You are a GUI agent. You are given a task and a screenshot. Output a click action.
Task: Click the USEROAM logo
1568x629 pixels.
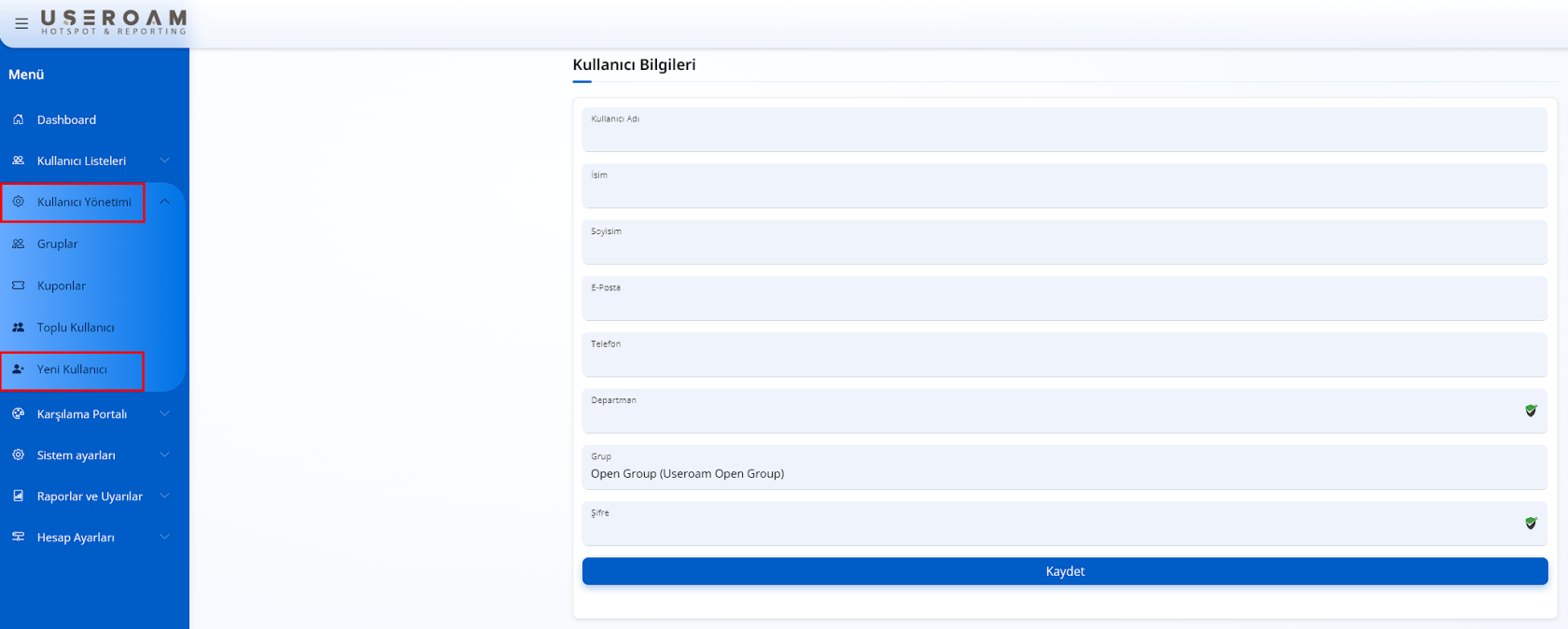(x=113, y=22)
